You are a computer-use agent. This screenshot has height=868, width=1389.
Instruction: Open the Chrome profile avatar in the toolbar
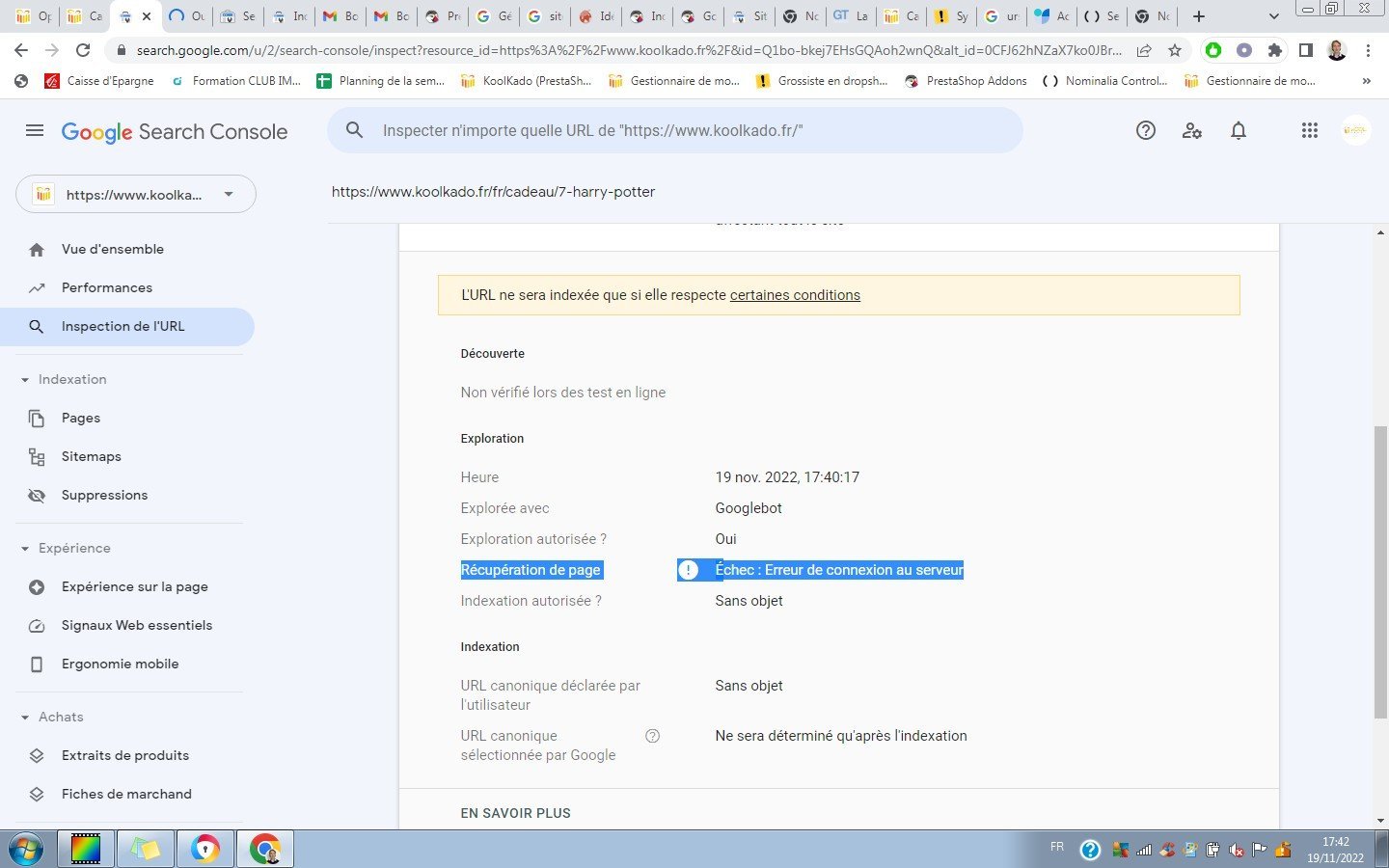point(1337,50)
